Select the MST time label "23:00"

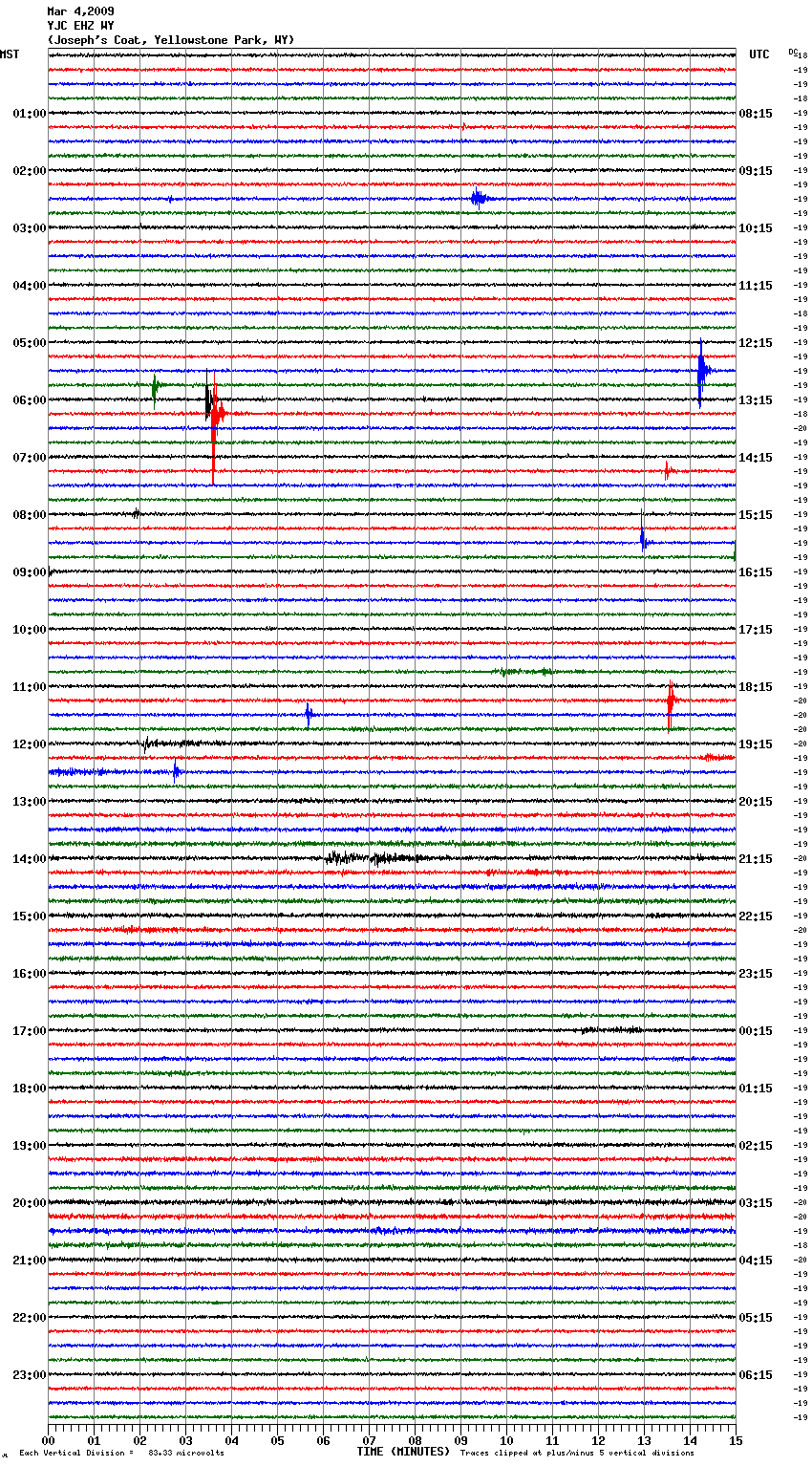point(30,1375)
